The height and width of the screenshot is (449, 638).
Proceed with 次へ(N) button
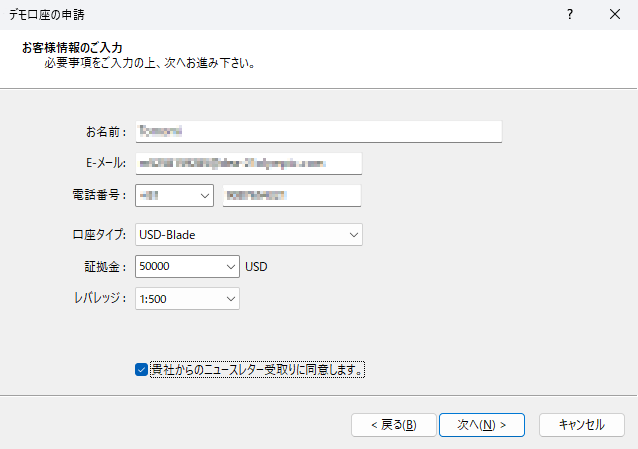[x=482, y=425]
